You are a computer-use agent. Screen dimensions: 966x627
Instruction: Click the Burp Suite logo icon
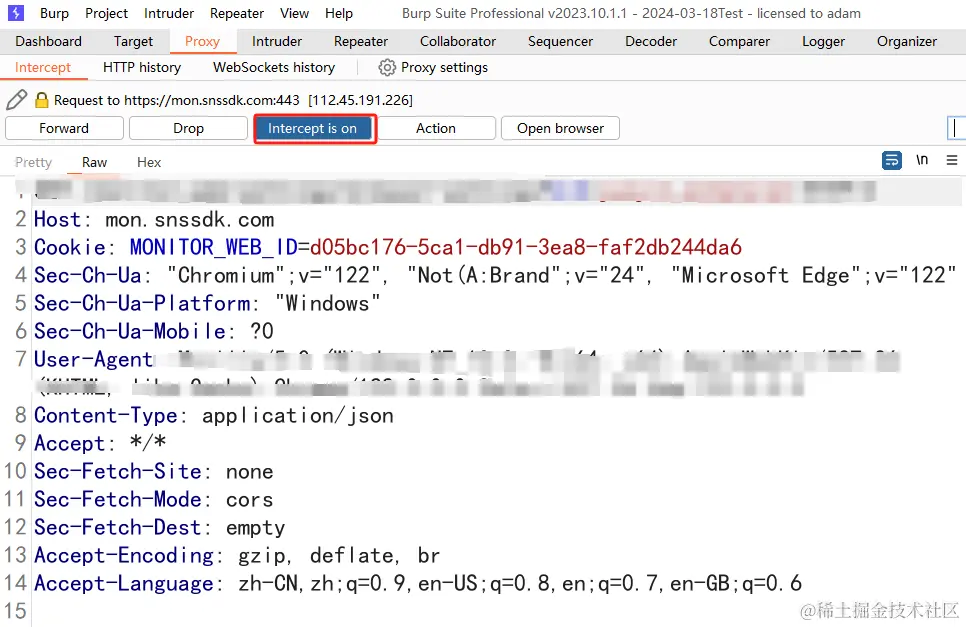coord(15,13)
